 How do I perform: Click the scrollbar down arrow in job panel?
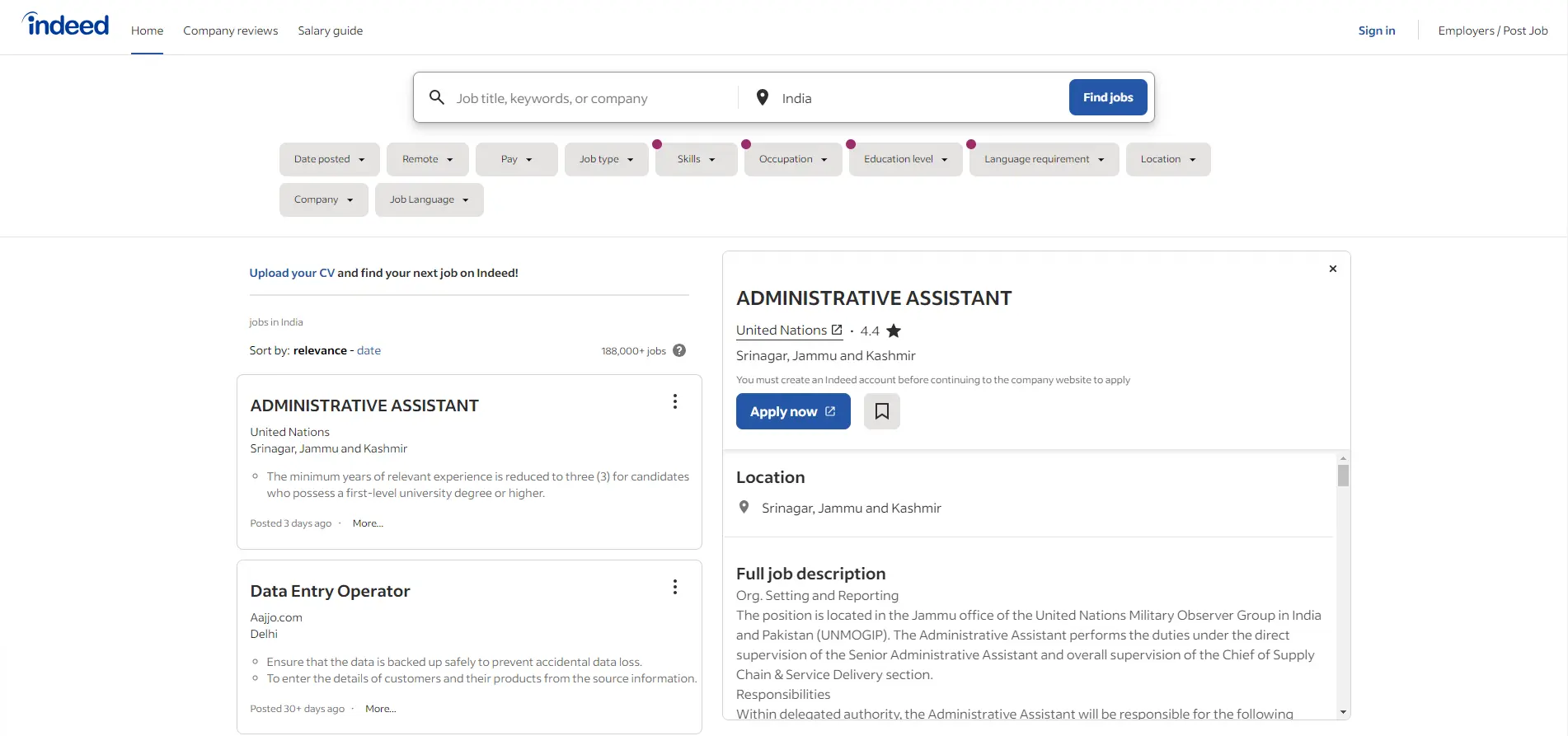point(1344,712)
